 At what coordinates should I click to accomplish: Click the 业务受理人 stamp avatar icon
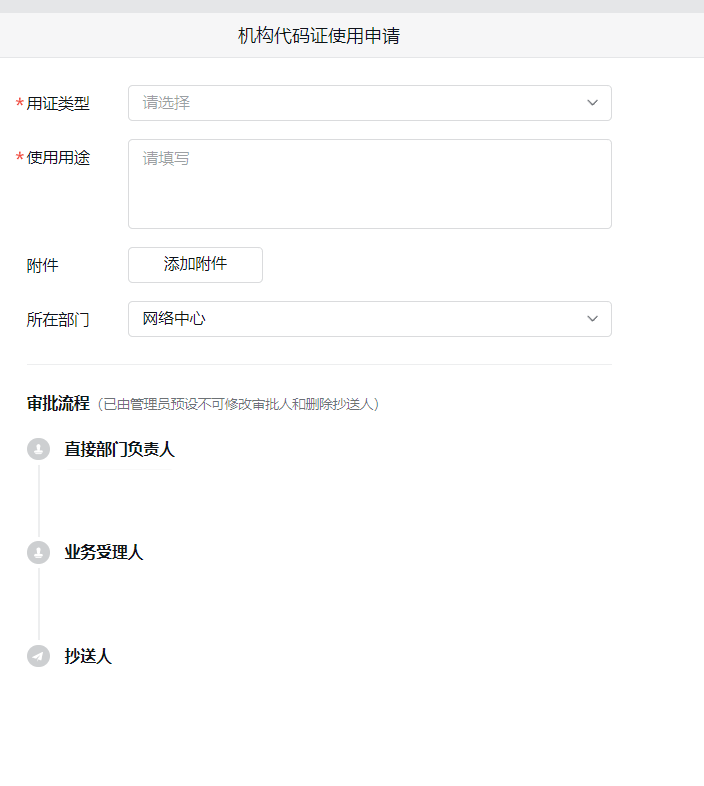(39, 552)
